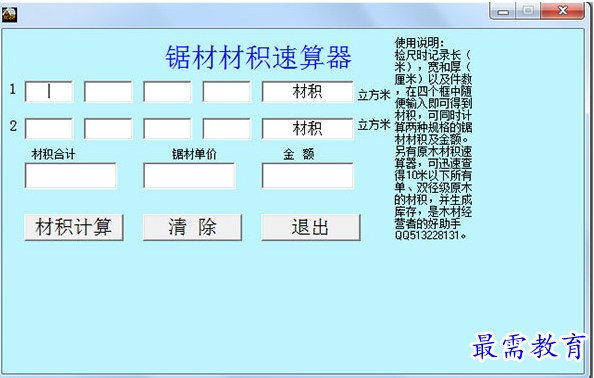The image size is (594, 378).
Task: Click the title 锯材材积速算器
Action: pos(258,57)
